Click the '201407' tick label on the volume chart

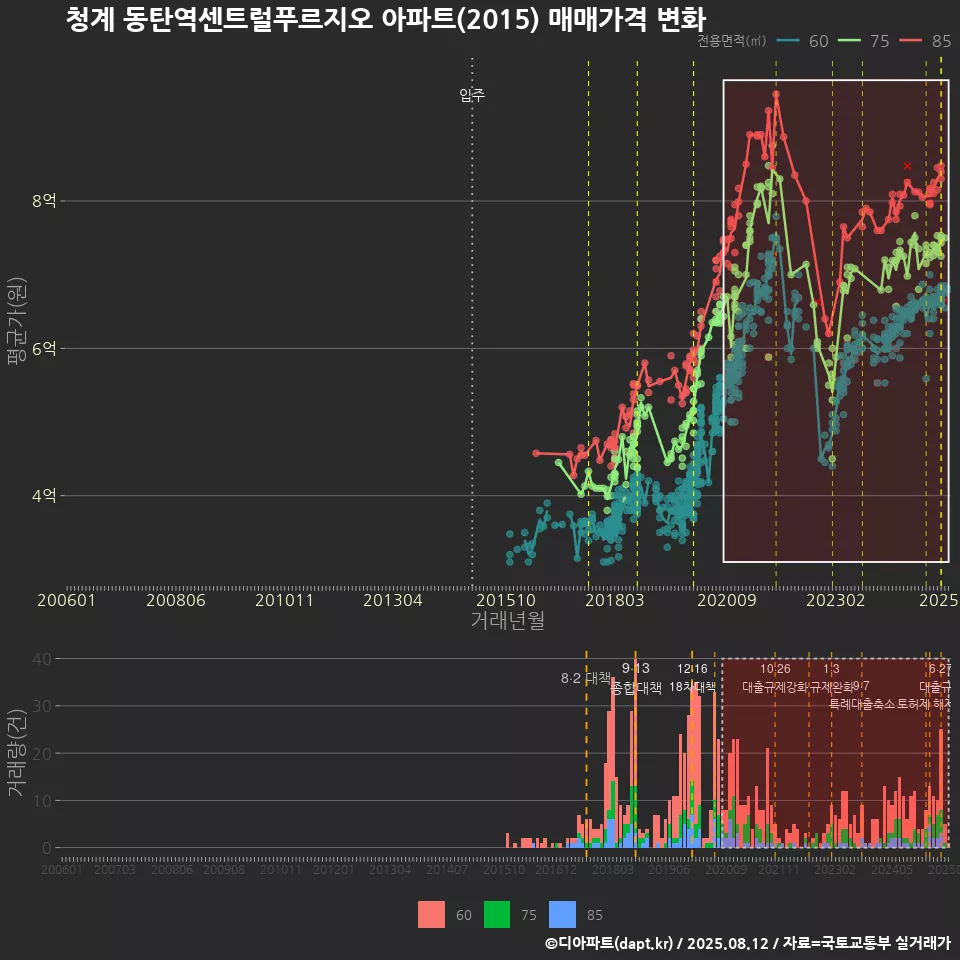[447, 869]
